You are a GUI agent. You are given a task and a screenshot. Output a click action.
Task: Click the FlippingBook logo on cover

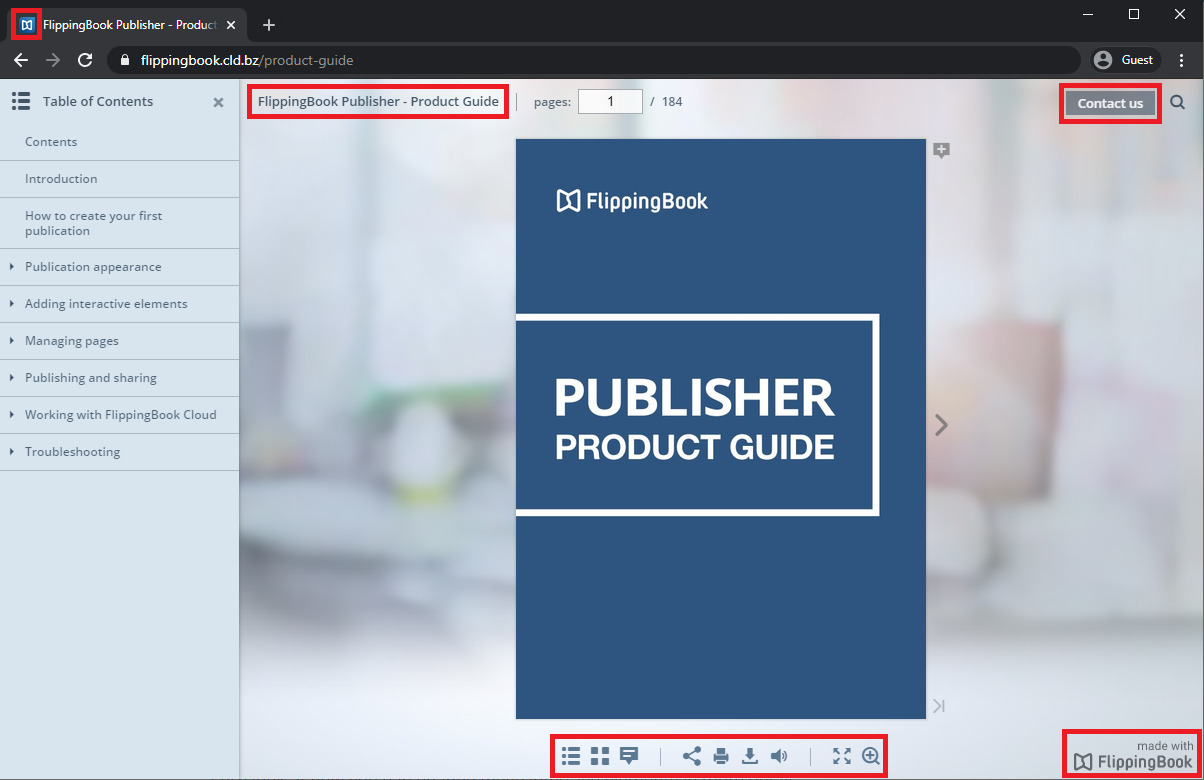click(632, 201)
